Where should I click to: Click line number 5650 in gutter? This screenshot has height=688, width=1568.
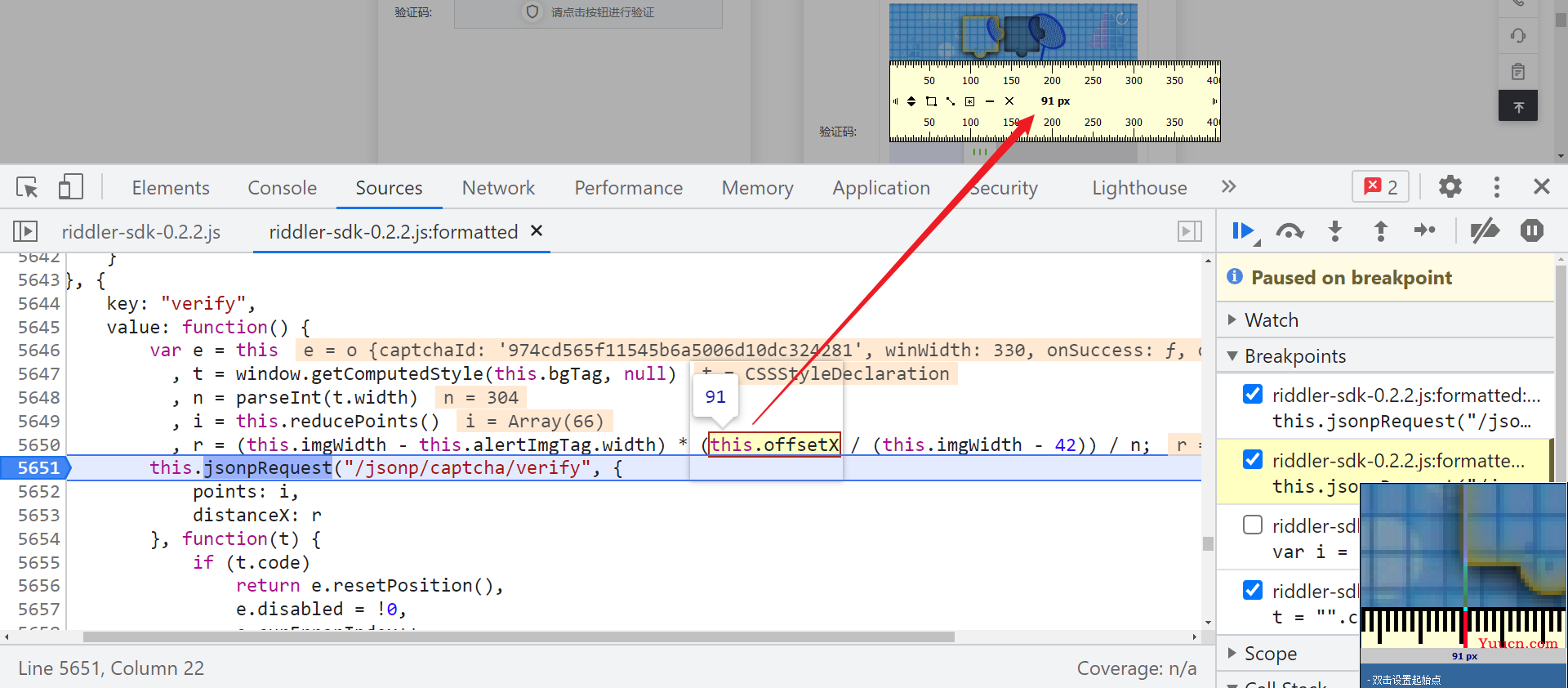click(x=38, y=445)
